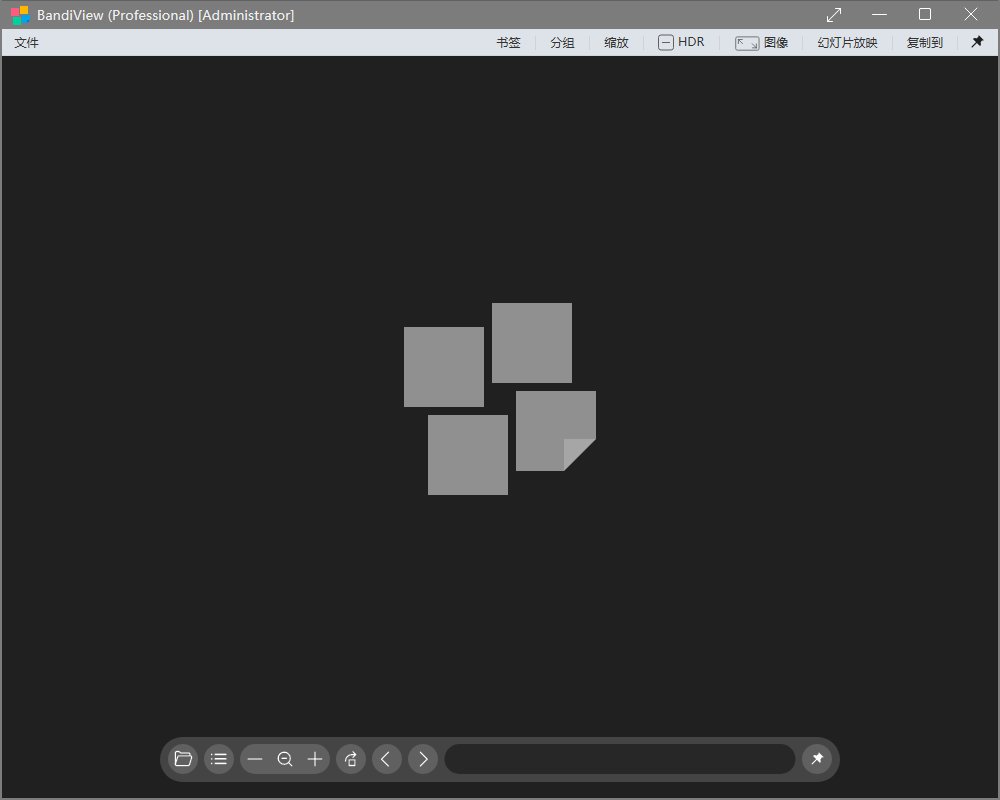Start 幻灯片放映 slideshow
Screen dimensions: 1000x800
pos(846,42)
